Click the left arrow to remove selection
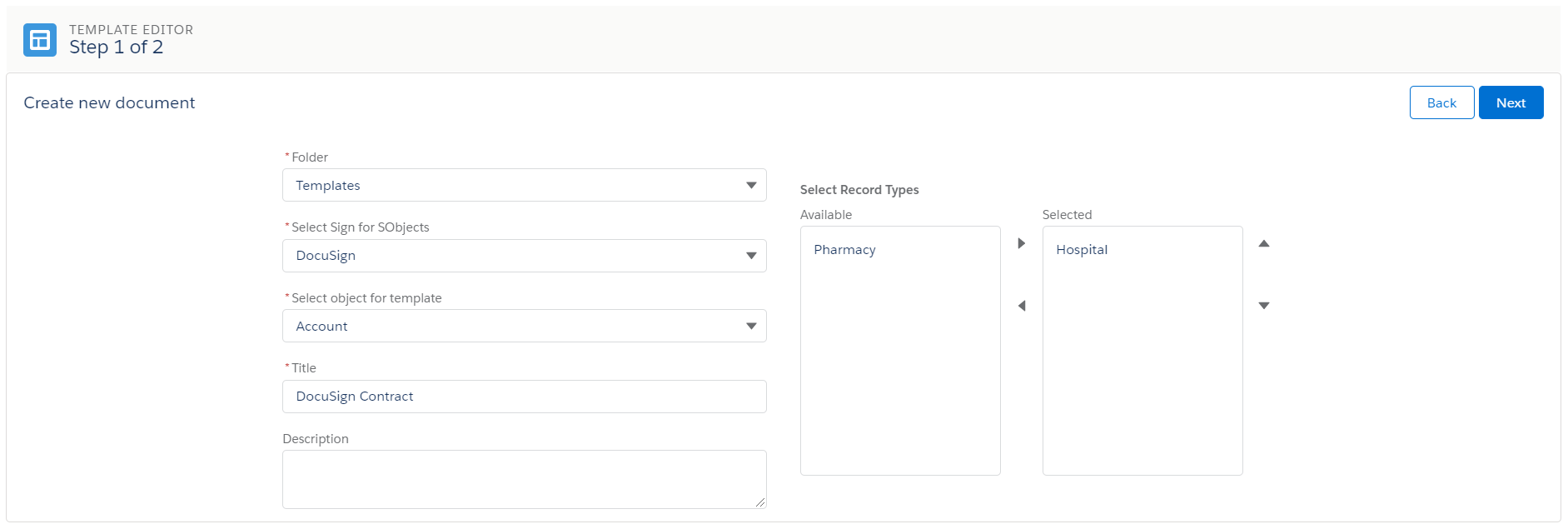 point(1021,306)
